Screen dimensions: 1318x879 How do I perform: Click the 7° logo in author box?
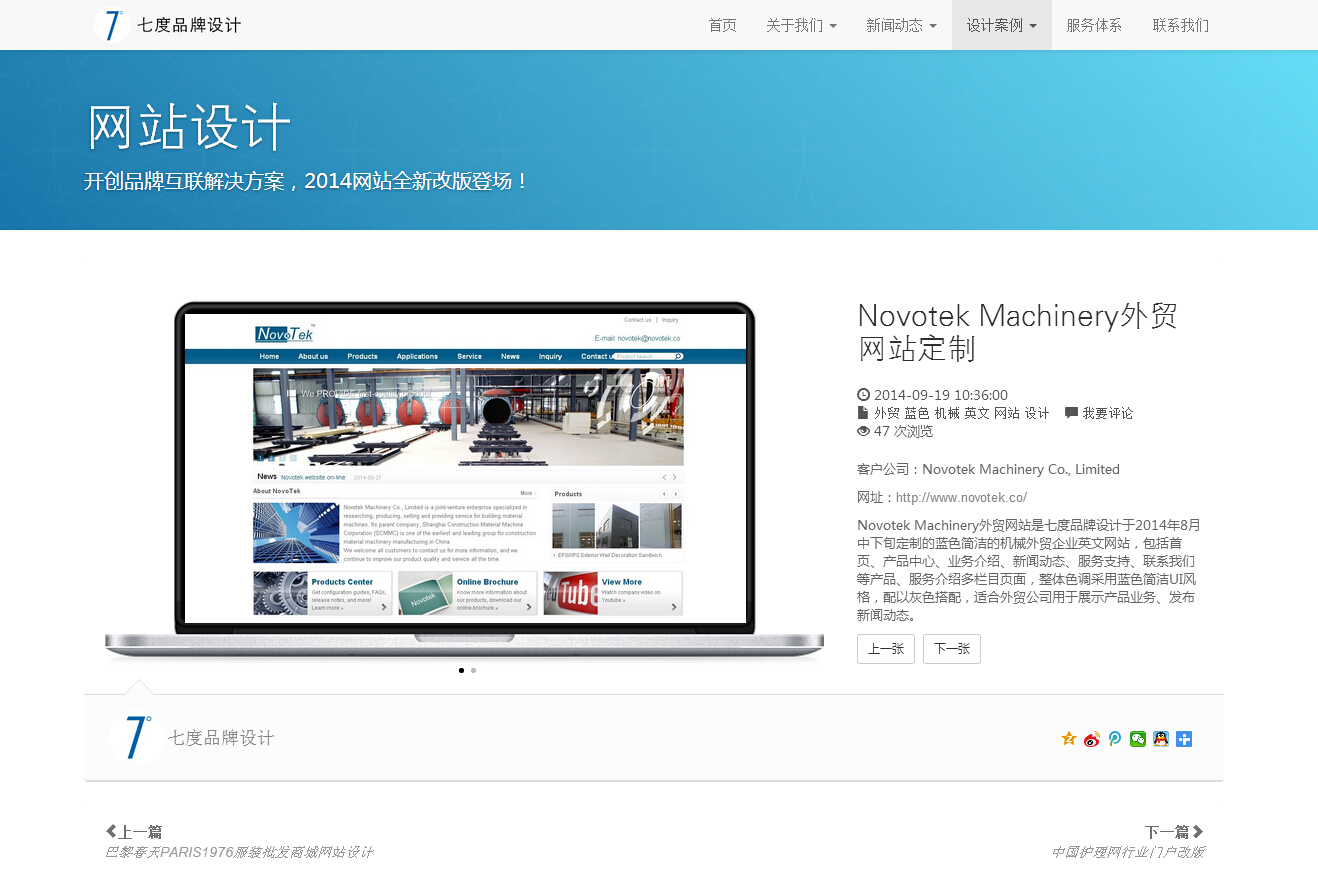pyautogui.click(x=135, y=737)
